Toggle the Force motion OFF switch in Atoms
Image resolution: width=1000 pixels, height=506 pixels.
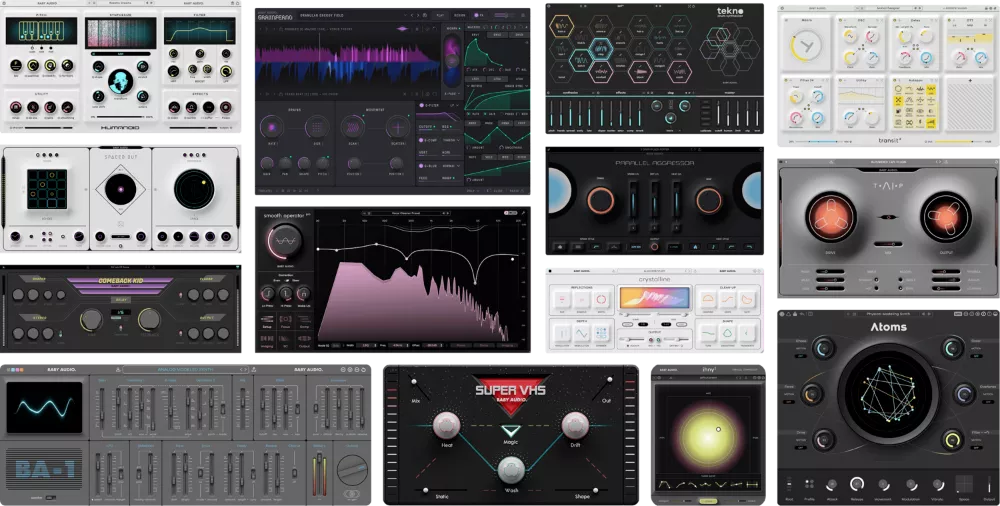[789, 401]
